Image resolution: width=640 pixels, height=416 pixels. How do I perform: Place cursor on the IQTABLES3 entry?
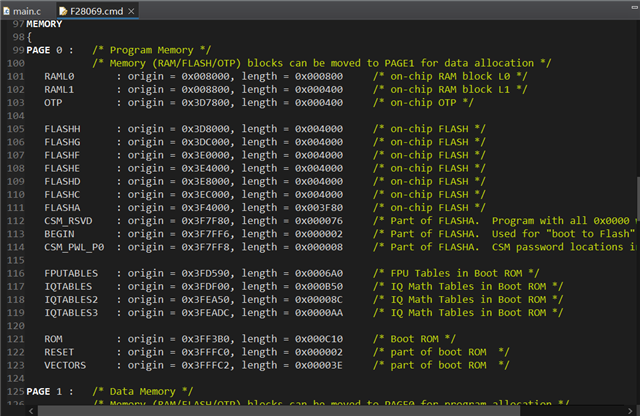[x=72, y=312]
